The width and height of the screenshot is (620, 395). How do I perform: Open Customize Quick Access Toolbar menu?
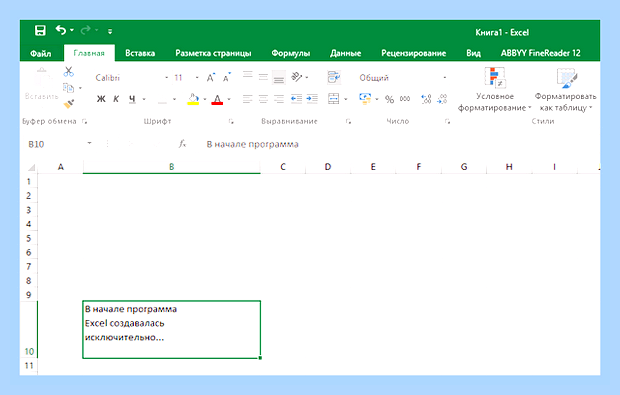point(110,31)
